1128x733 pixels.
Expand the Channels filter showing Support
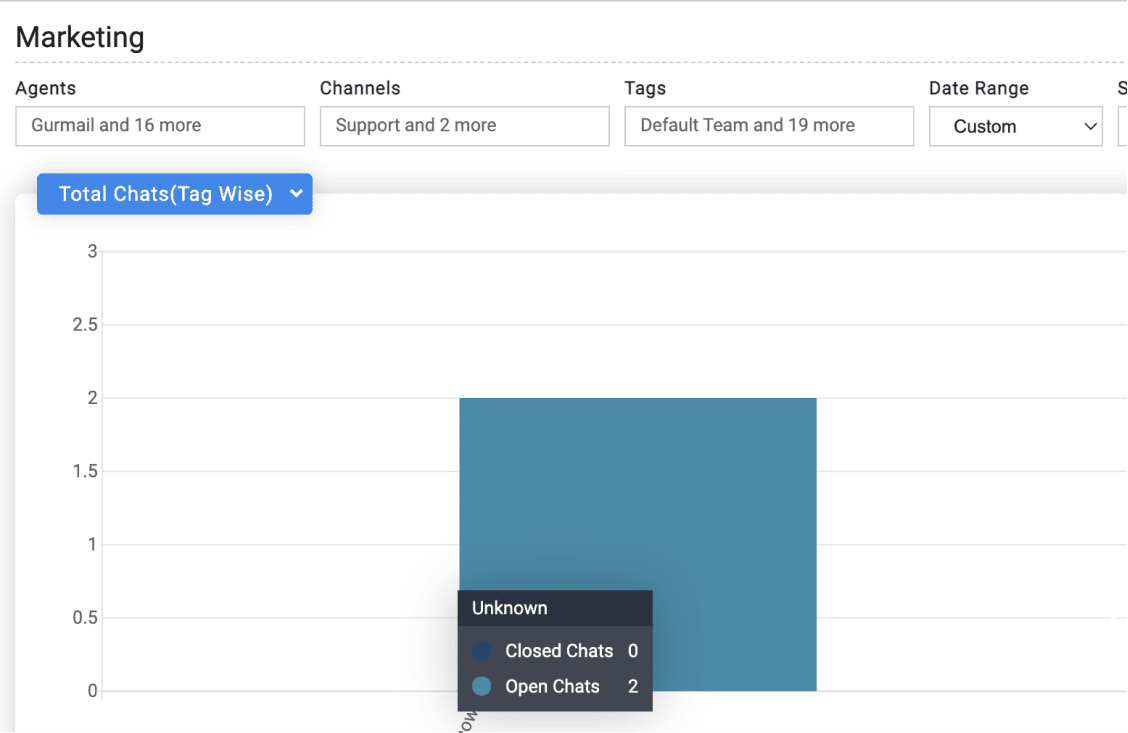[x=464, y=126]
